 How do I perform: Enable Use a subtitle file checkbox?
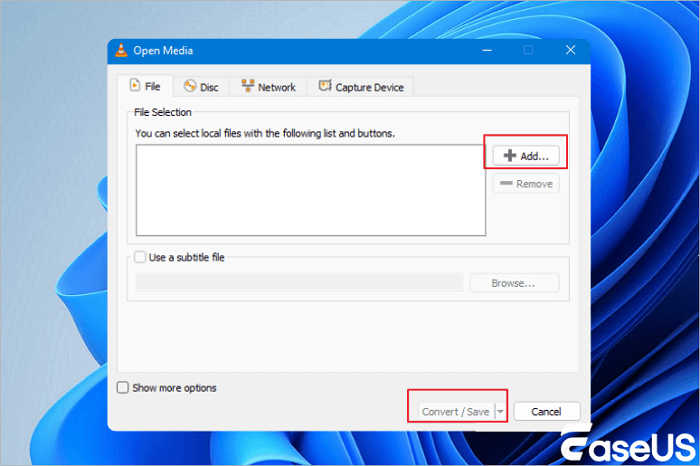[140, 257]
